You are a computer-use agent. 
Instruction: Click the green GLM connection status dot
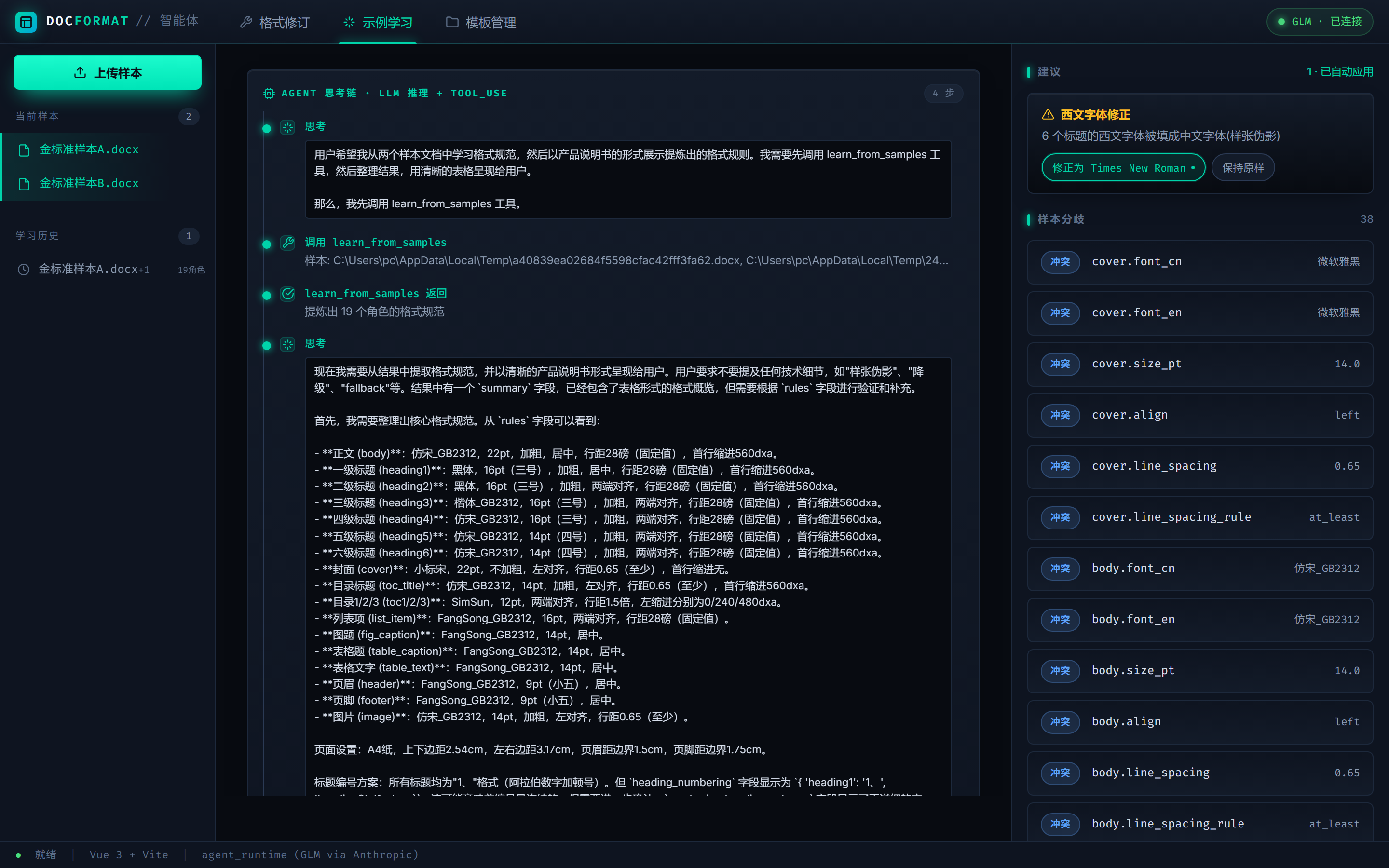tap(1281, 22)
